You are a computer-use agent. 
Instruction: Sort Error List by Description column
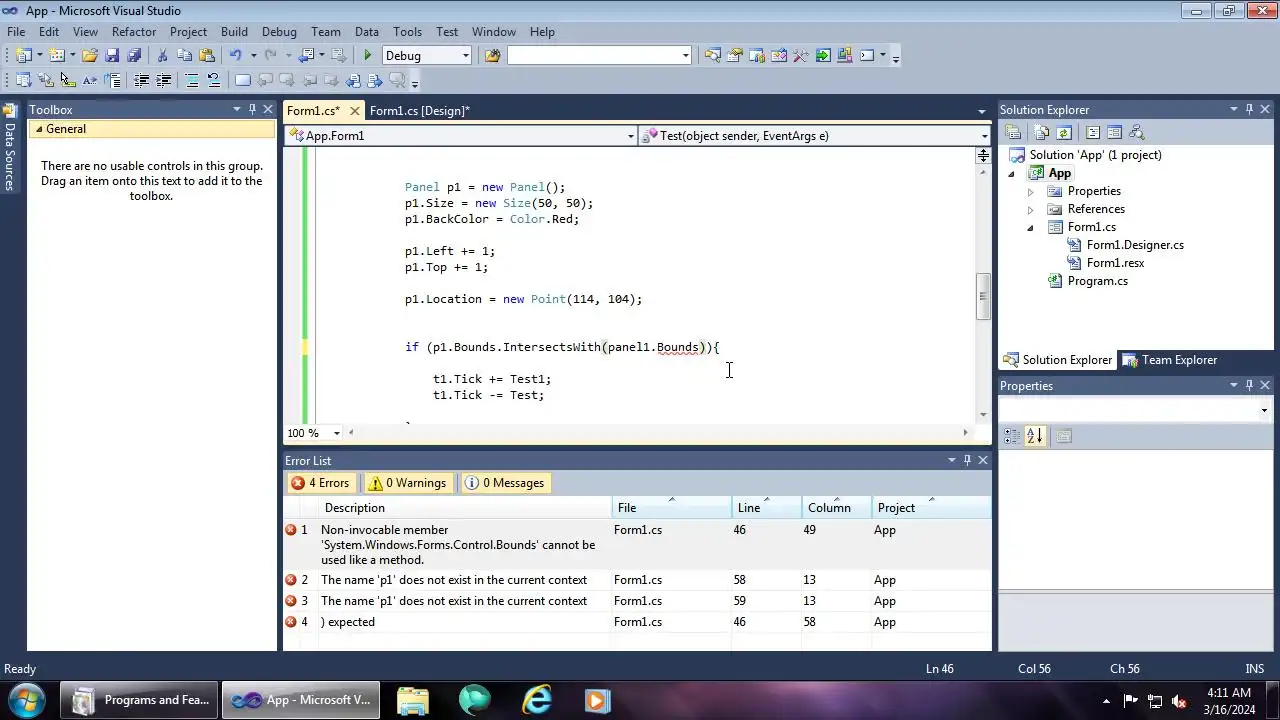coord(463,508)
